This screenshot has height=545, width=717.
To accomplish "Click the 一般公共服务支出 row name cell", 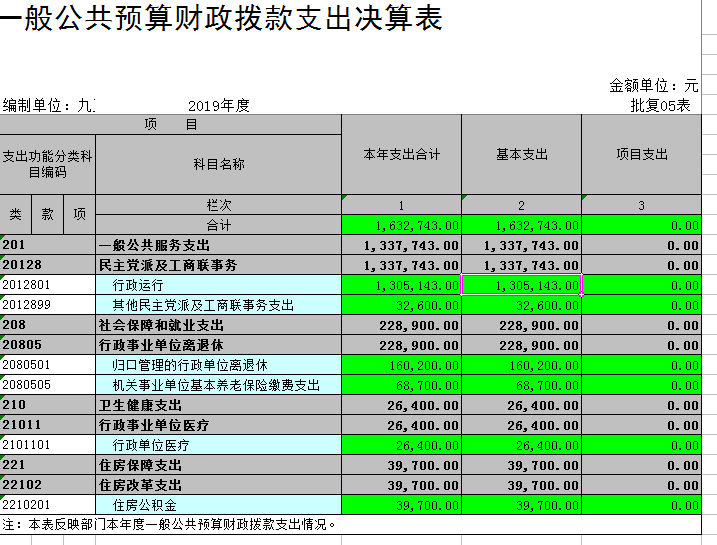I will click(218, 245).
